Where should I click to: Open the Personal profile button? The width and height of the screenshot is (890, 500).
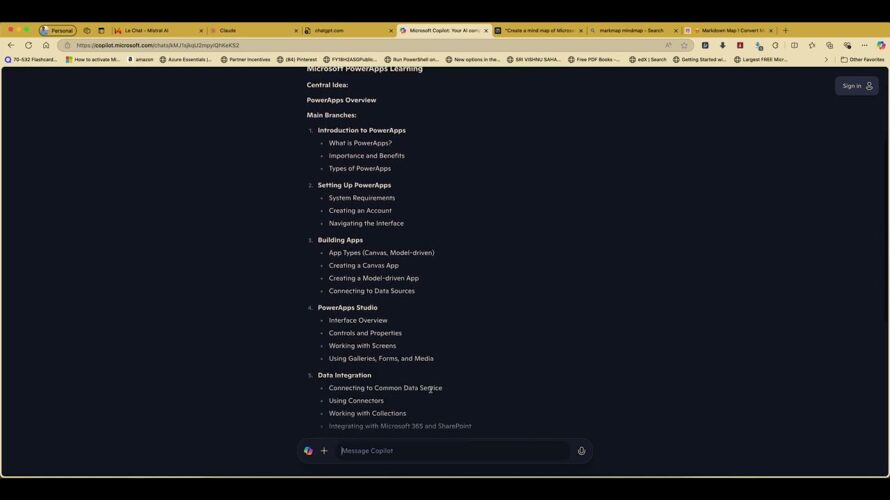(x=57, y=31)
